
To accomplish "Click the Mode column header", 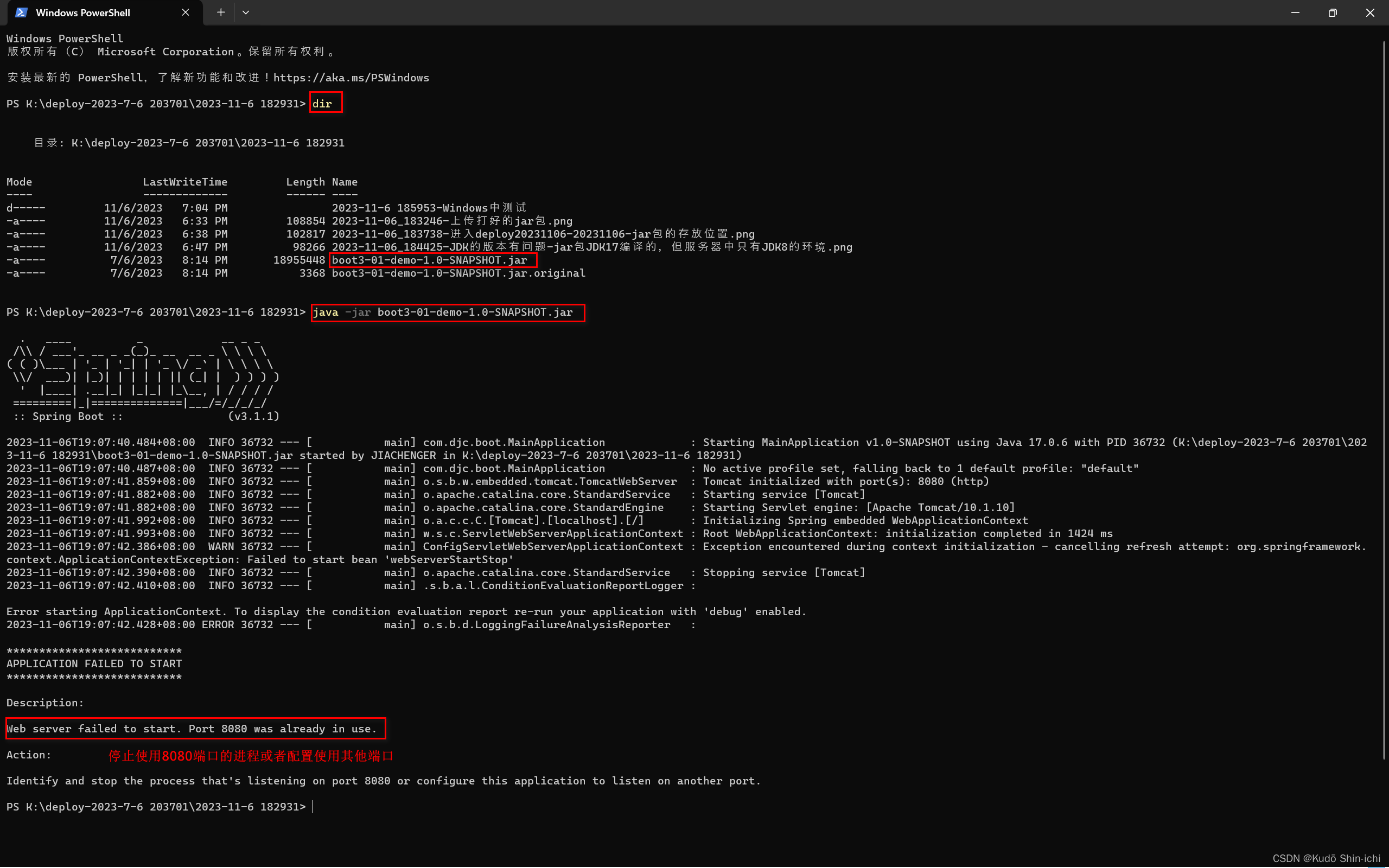I will coord(19,182).
